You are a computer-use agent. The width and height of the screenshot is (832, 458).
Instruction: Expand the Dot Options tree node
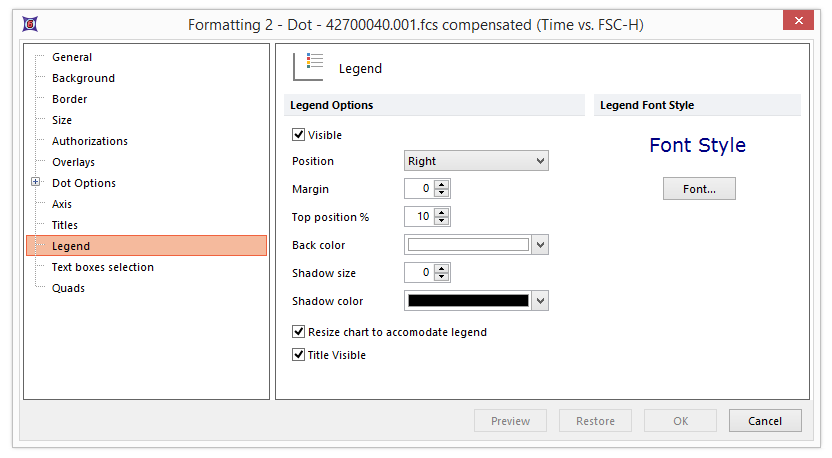[x=36, y=183]
